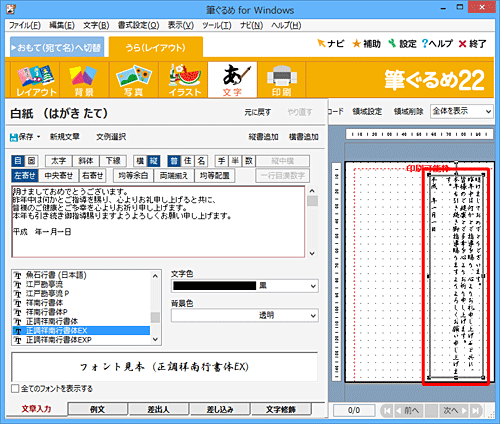Select 縦 vertical writing
This screenshot has height=424, width=500.
153,161
